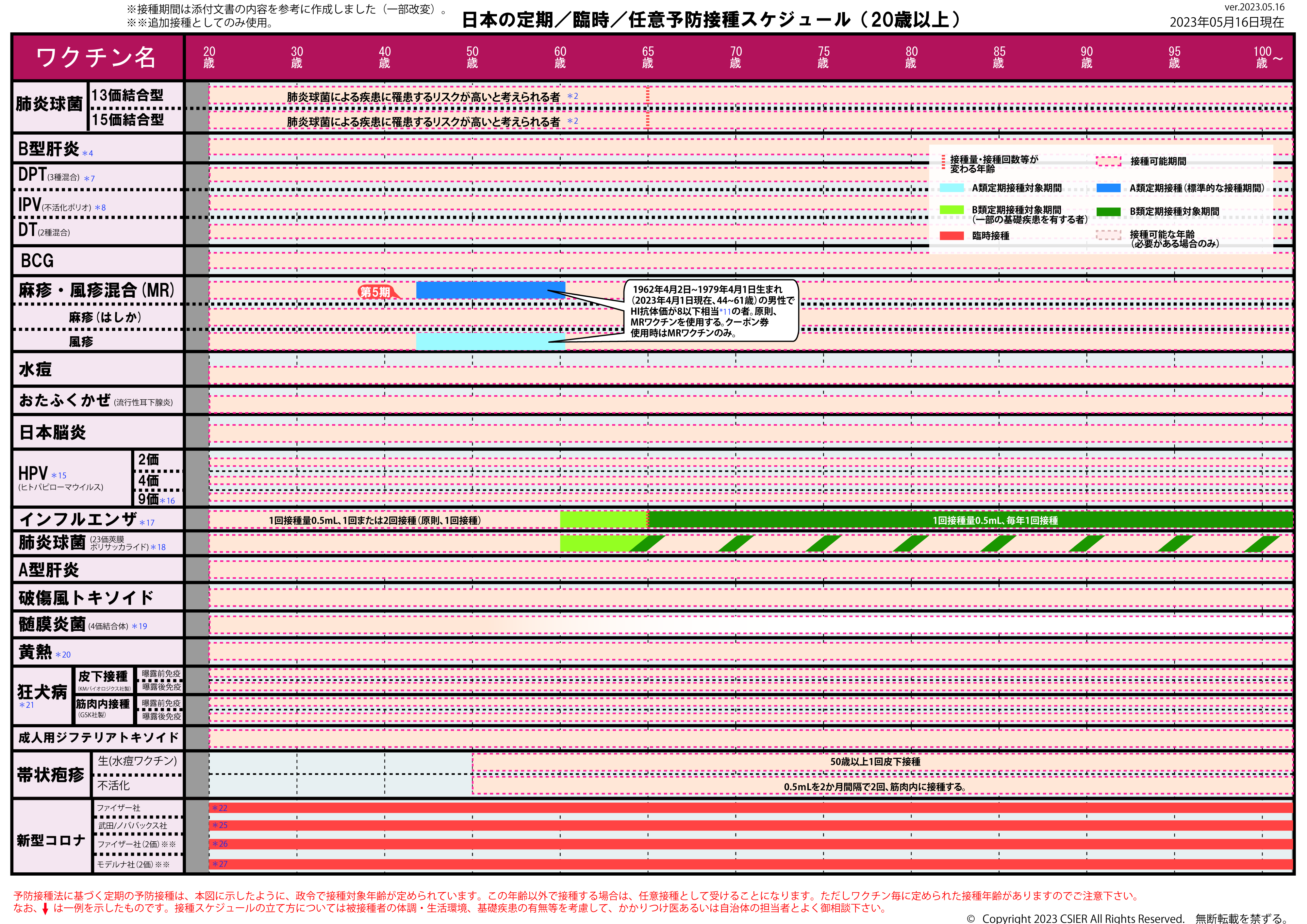Screen dimensions: 1307x924
Task: Click the 武田/ノババックス社 sub-row label
Action: point(133,826)
